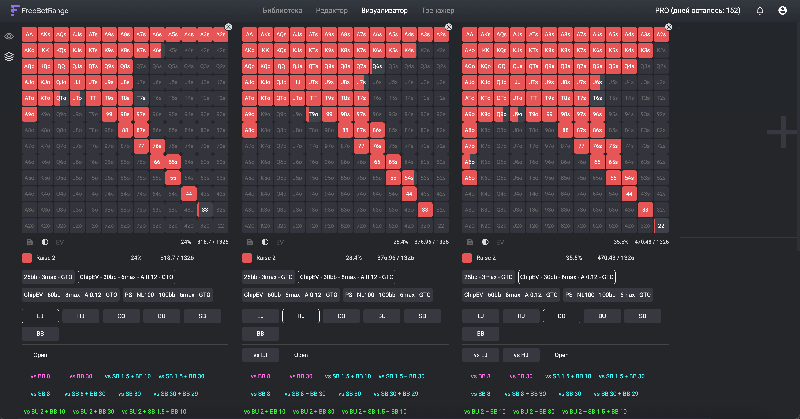This screenshot has height=419, width=800.
Task: Click the document icon under the third grid
Action: pyautogui.click(x=470, y=242)
